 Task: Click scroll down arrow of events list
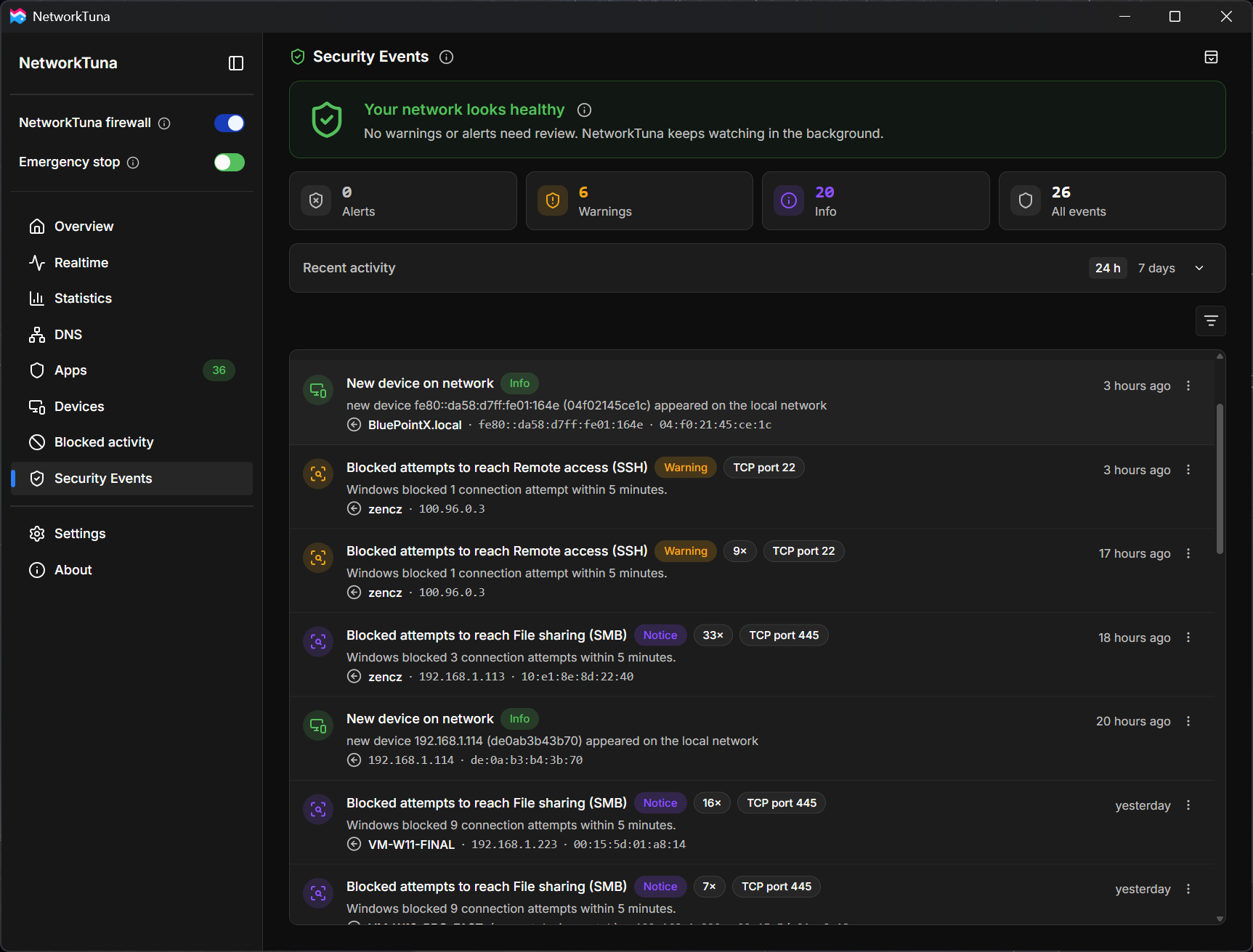(1220, 919)
